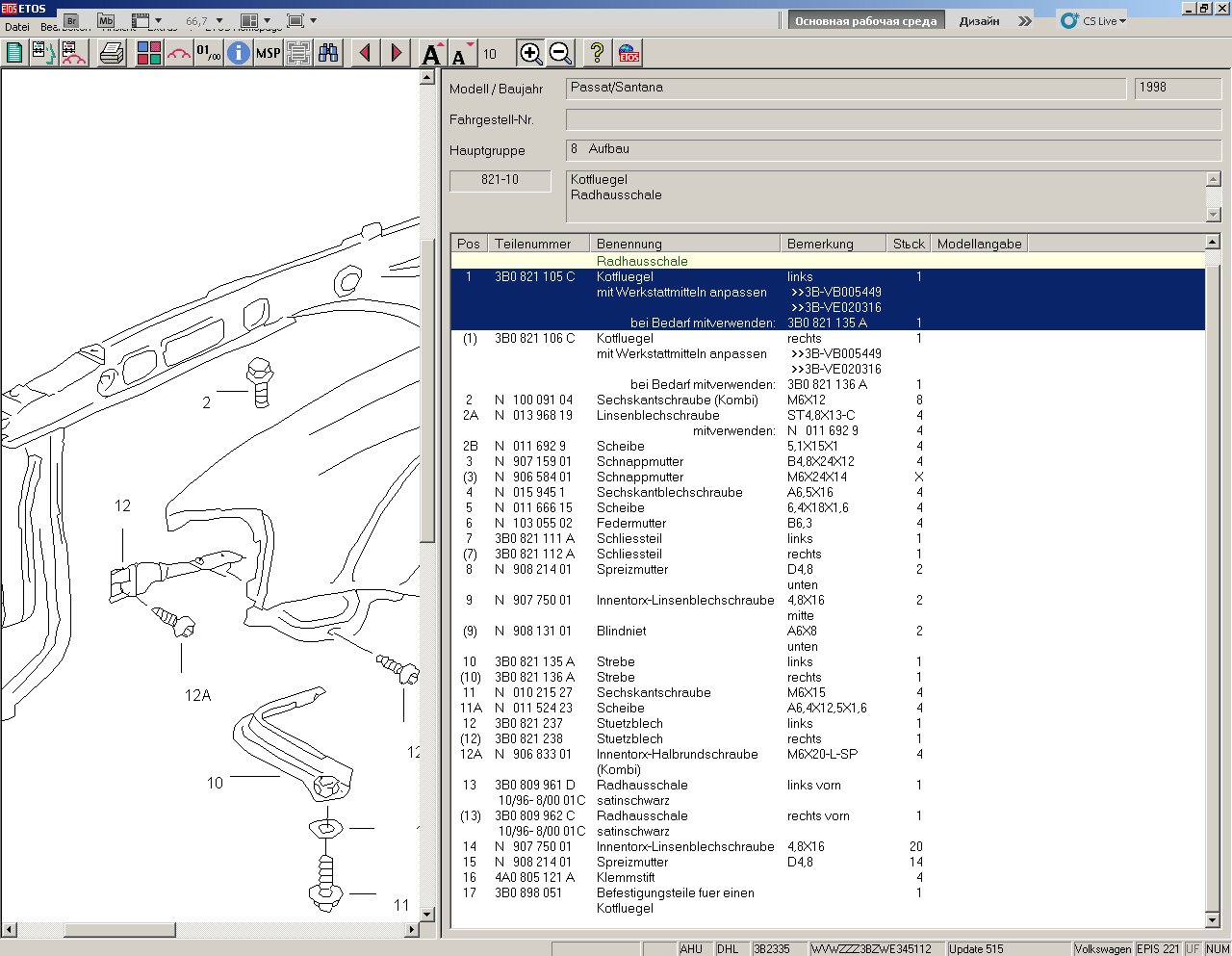
Task: Switch to Основная рабочая среда workspace
Action: tap(866, 20)
